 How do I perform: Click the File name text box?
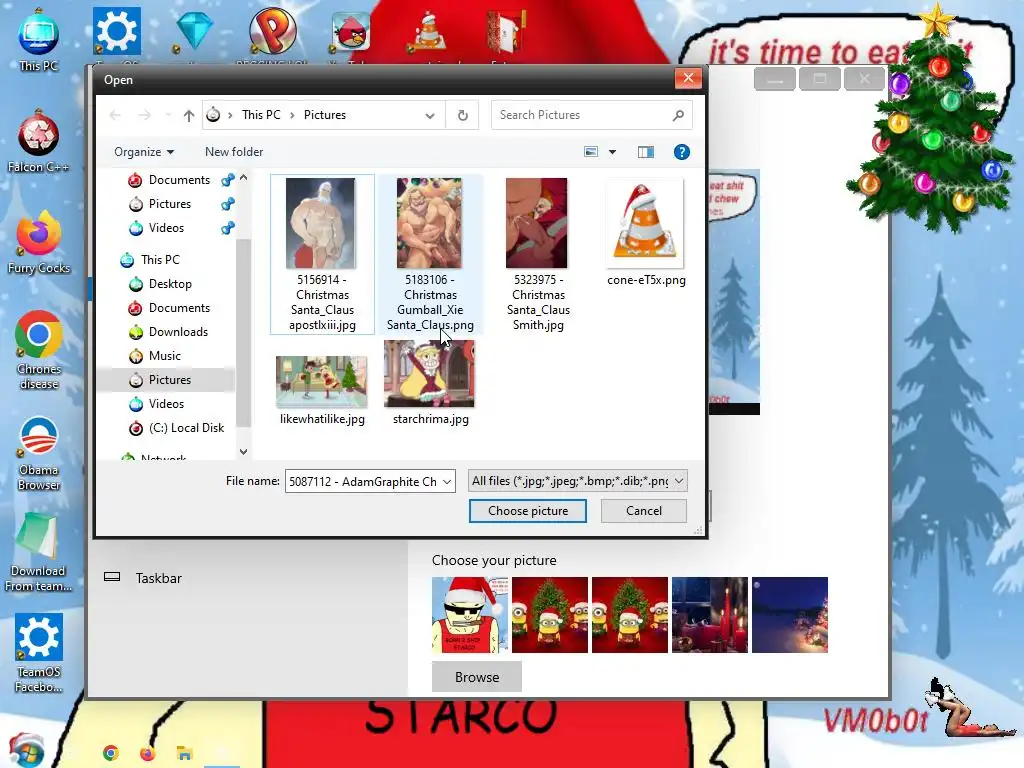[x=362, y=482]
